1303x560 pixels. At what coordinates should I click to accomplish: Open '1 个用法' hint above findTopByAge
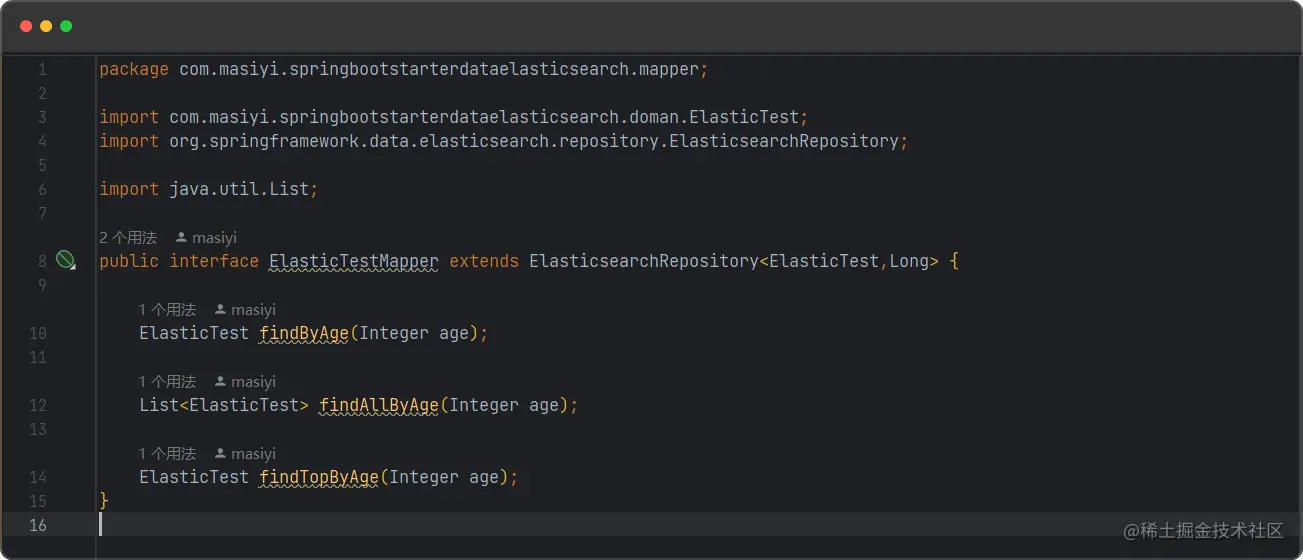coord(167,454)
